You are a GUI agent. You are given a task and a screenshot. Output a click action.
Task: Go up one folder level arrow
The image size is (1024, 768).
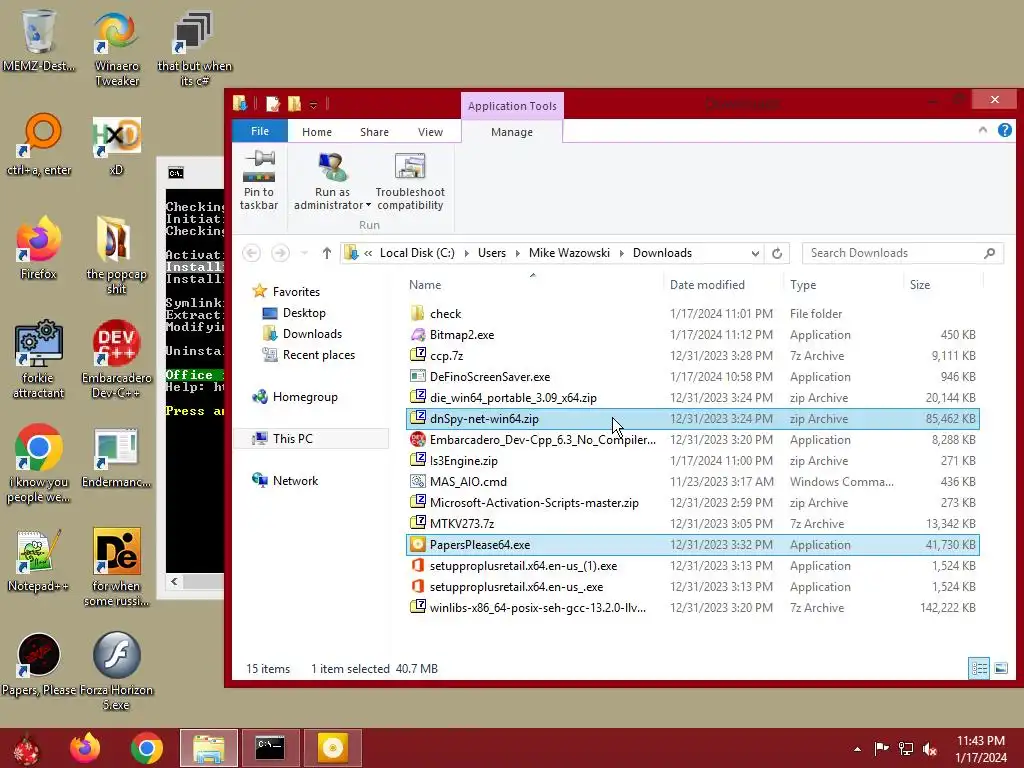(x=327, y=253)
